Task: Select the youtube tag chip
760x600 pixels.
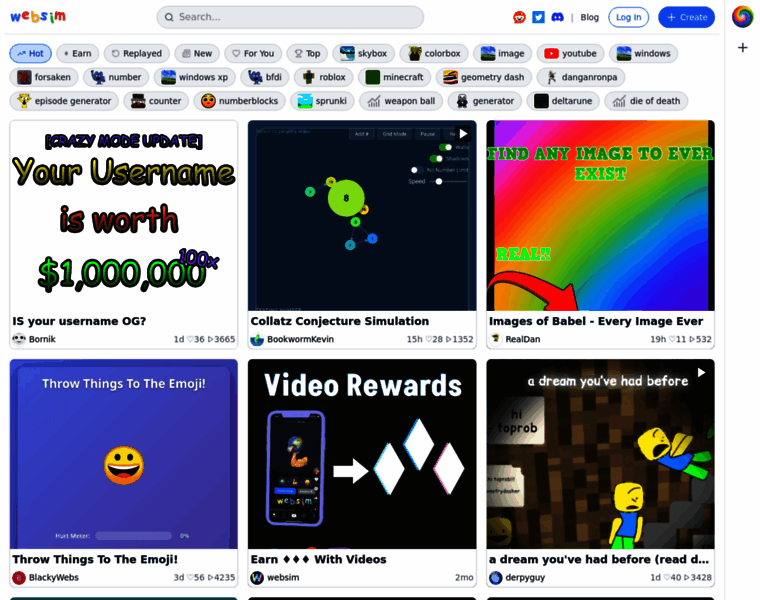Action: click(x=568, y=54)
